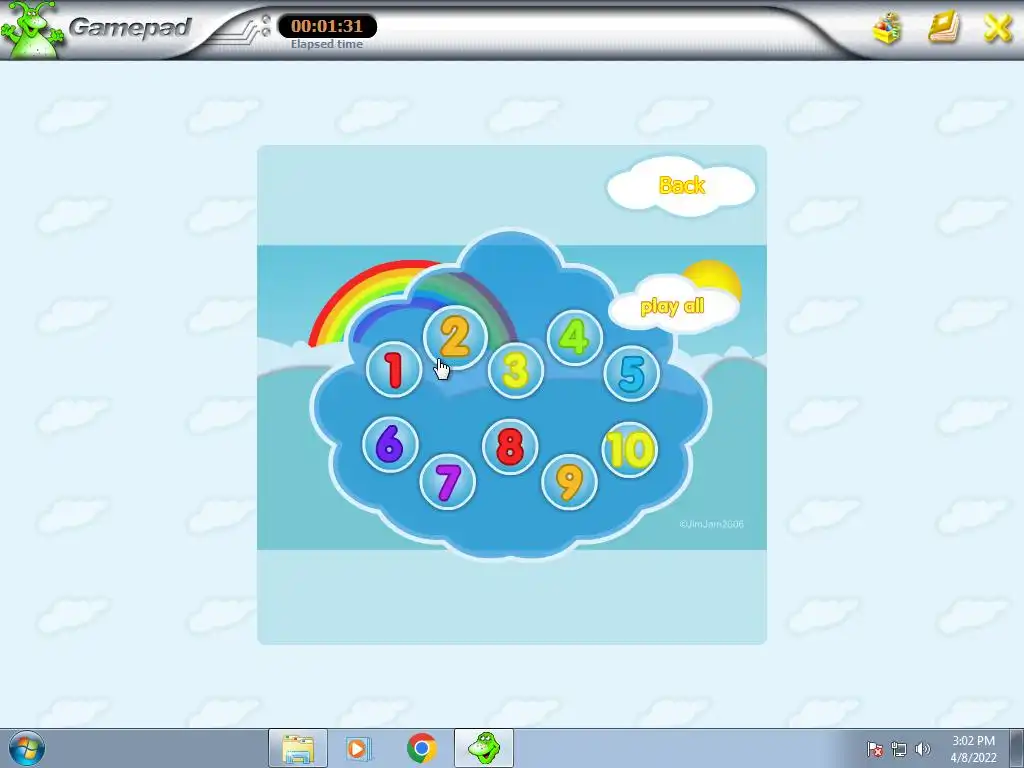This screenshot has width=1024, height=768.
Task: Open the volume speaker icon in tray
Action: click(923, 749)
